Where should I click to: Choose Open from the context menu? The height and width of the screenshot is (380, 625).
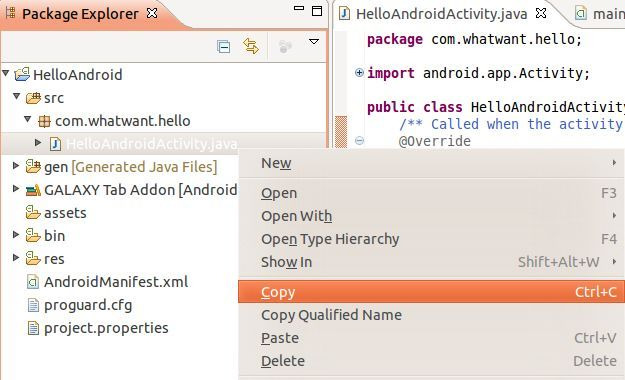click(x=431, y=193)
